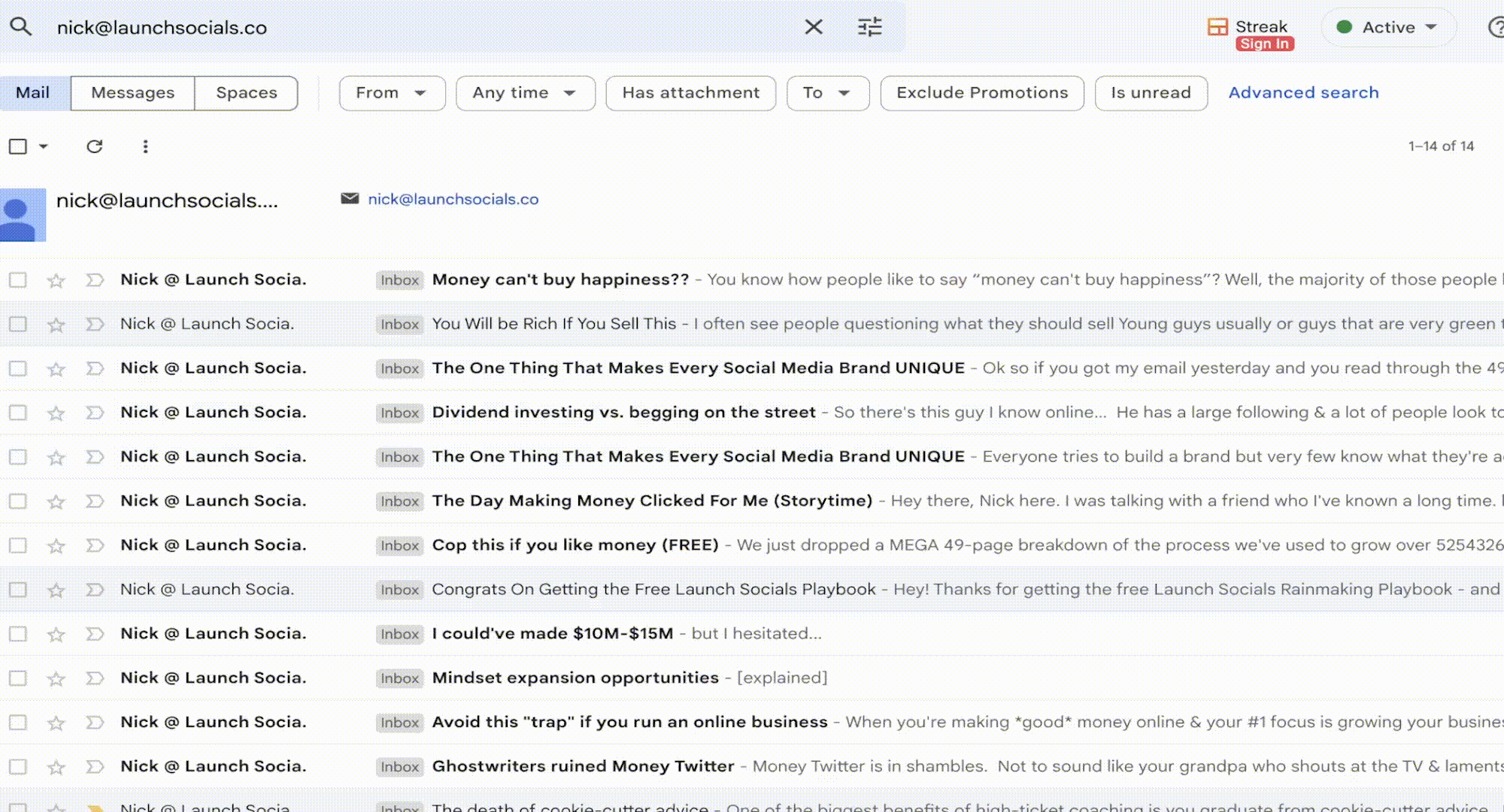Clear the search with the X icon
1504x812 pixels.
[x=814, y=27]
